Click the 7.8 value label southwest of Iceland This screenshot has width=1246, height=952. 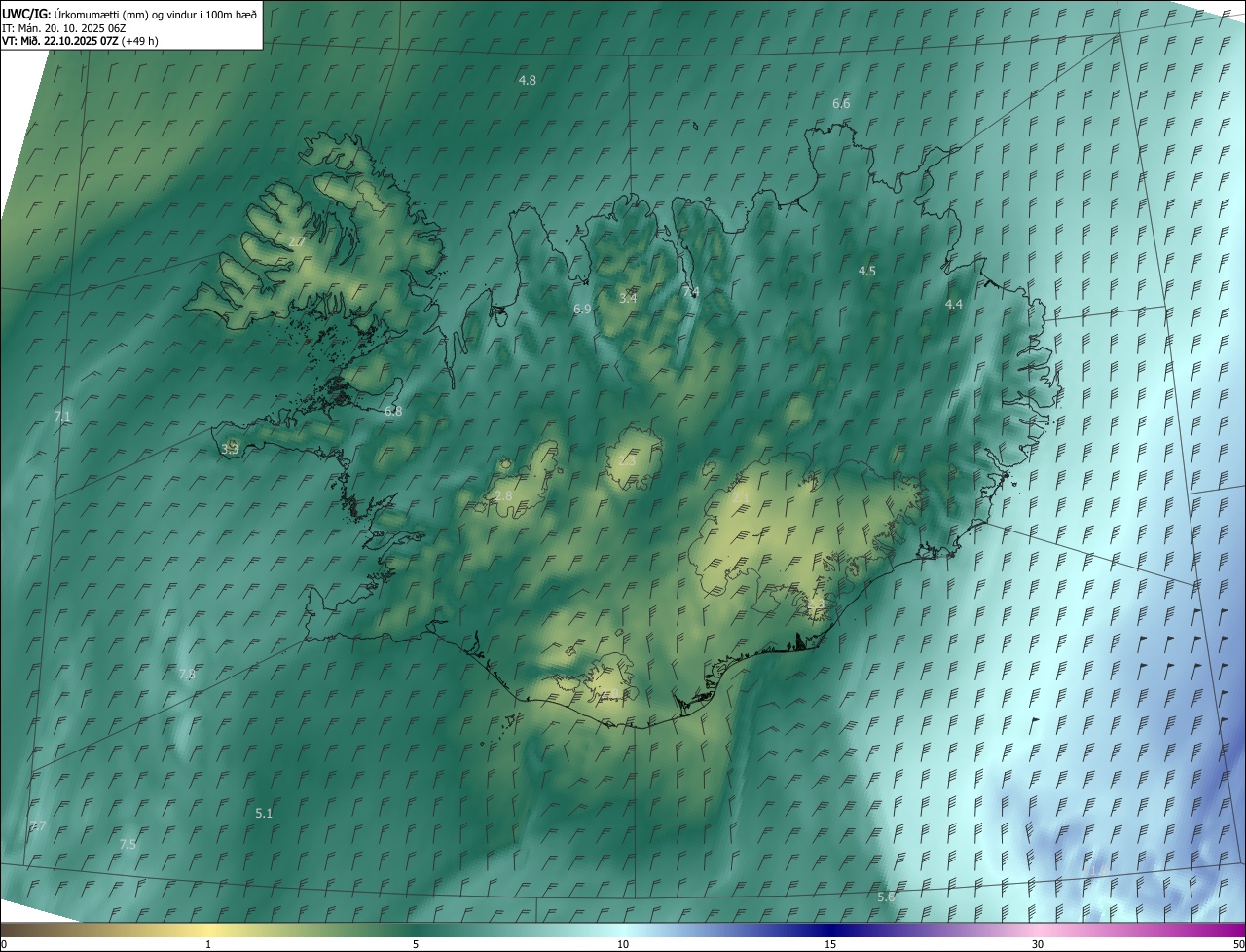[187, 674]
